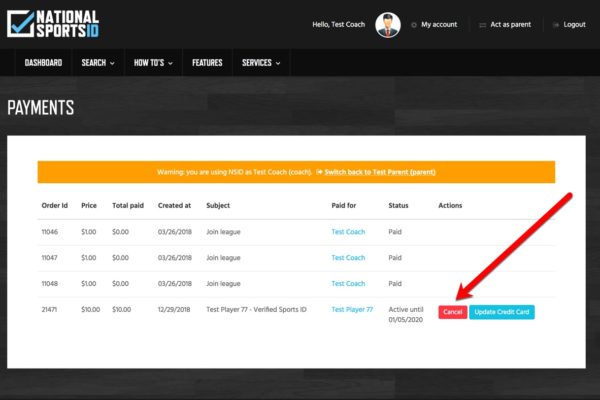Screen dimensions: 600x400
Task: Open the Test Player 77 paid-for link
Action: click(352, 310)
